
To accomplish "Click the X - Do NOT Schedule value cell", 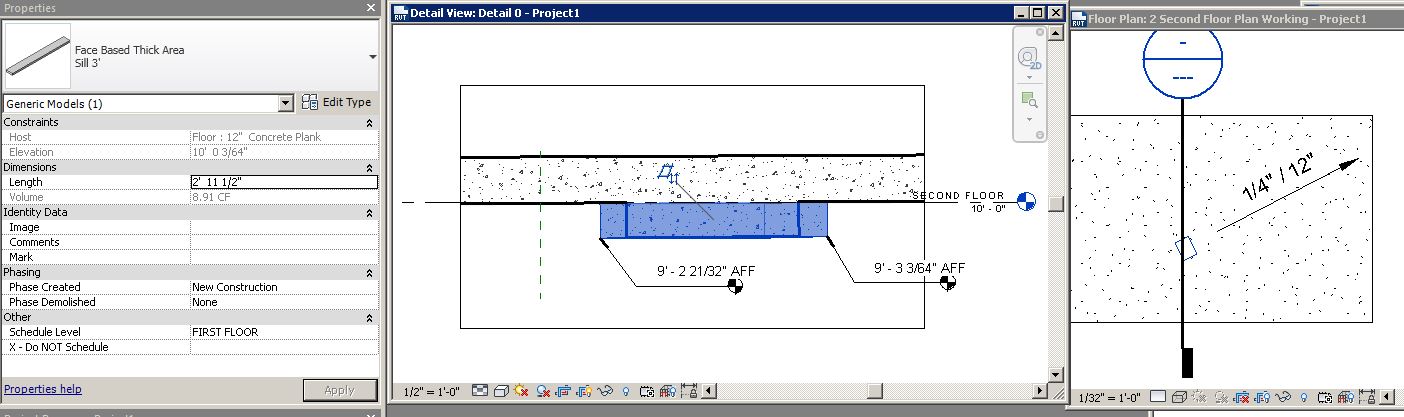I will (x=284, y=347).
